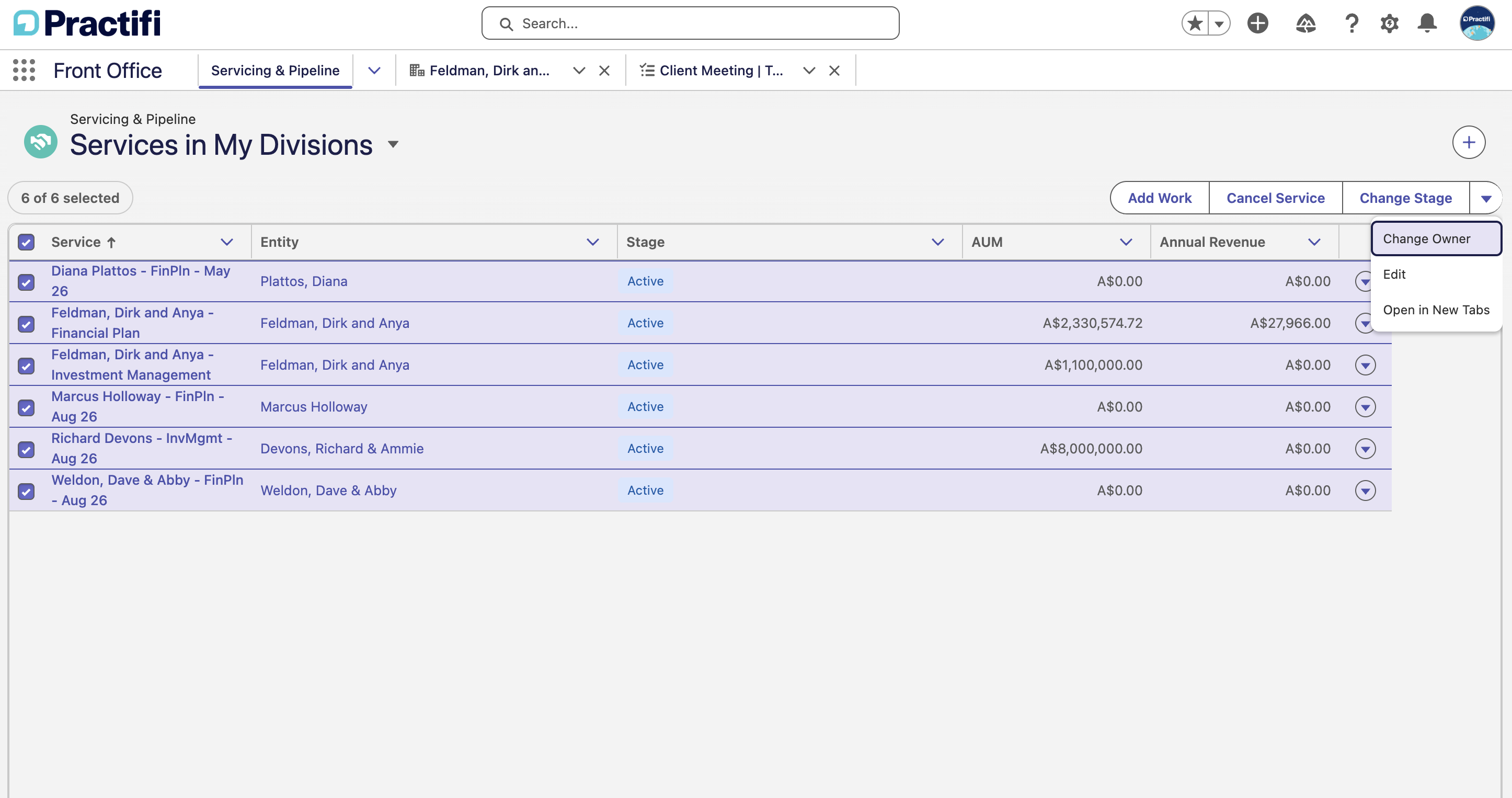Image resolution: width=1512 pixels, height=798 pixels.
Task: Open Diana Plattos - FinPln service
Action: pos(141,281)
